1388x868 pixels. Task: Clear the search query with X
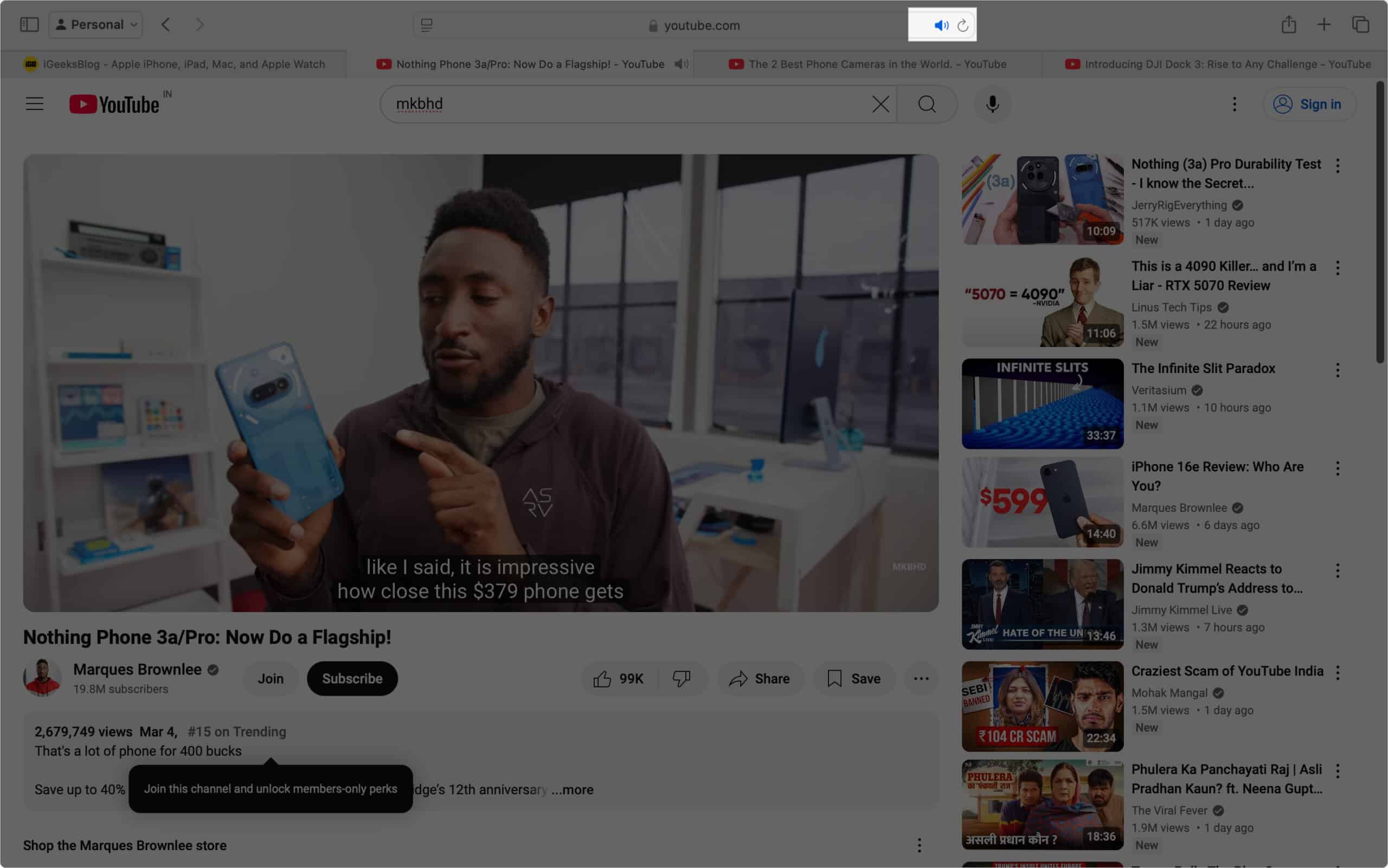pyautogui.click(x=881, y=104)
